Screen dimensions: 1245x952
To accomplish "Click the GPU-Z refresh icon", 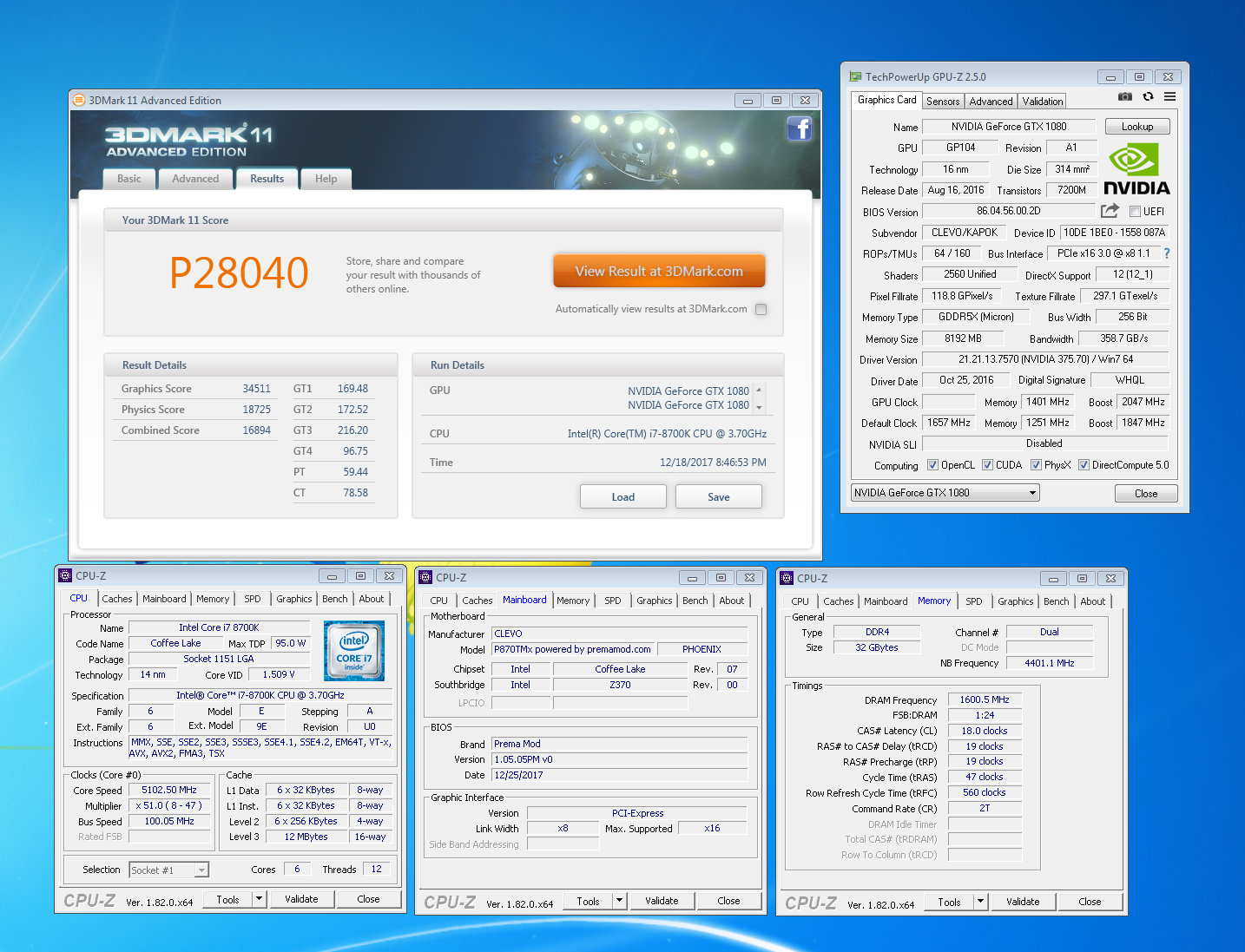I will pyautogui.click(x=1148, y=97).
